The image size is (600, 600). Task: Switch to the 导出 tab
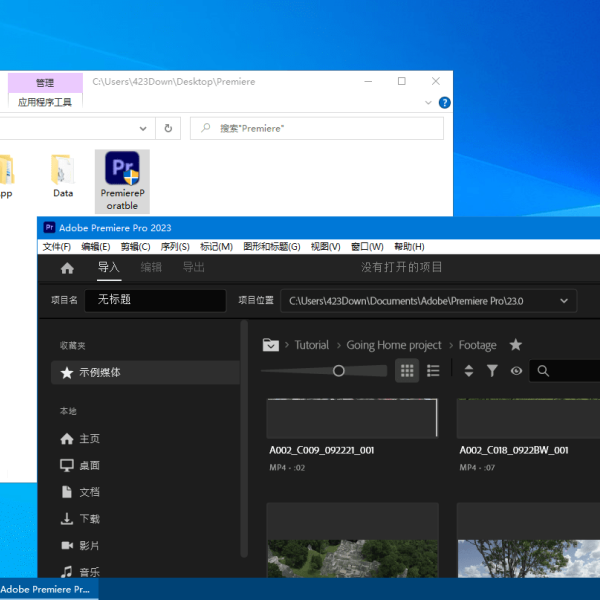194,267
